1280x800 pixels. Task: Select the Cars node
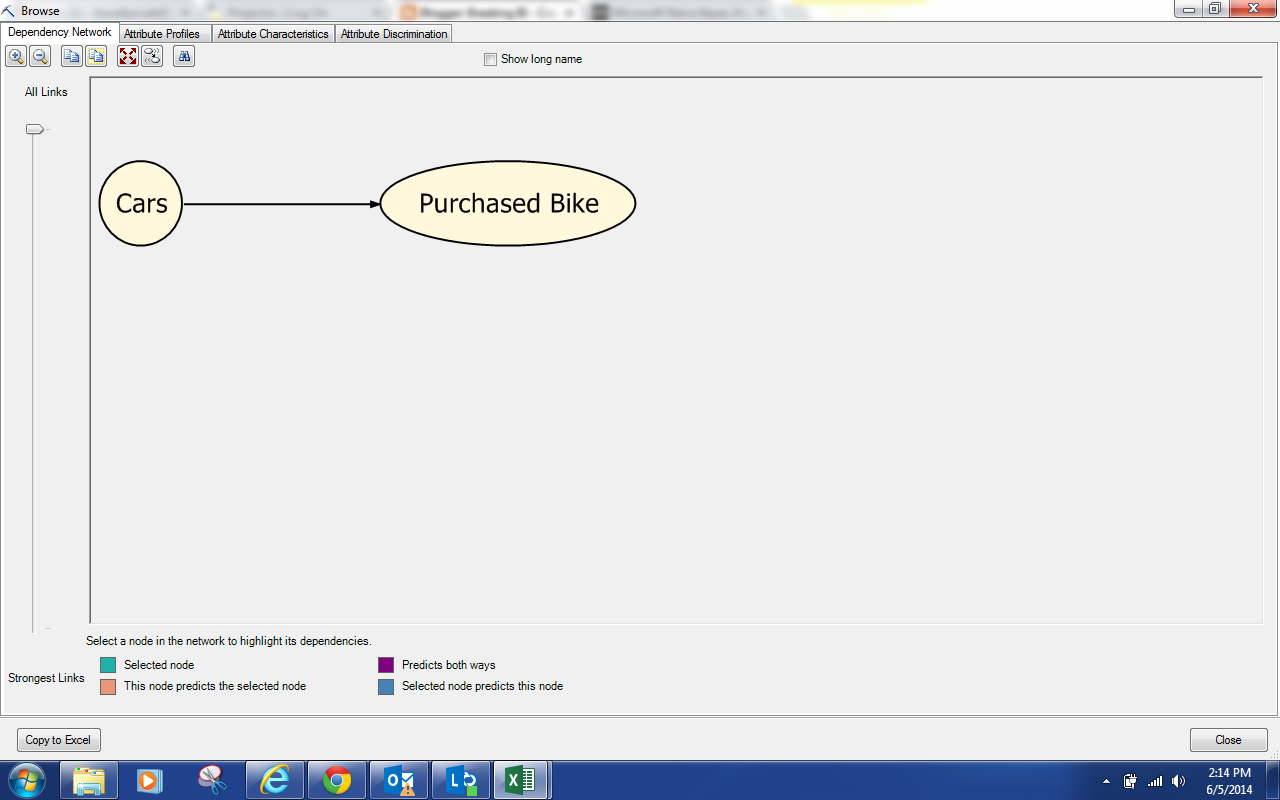click(141, 203)
